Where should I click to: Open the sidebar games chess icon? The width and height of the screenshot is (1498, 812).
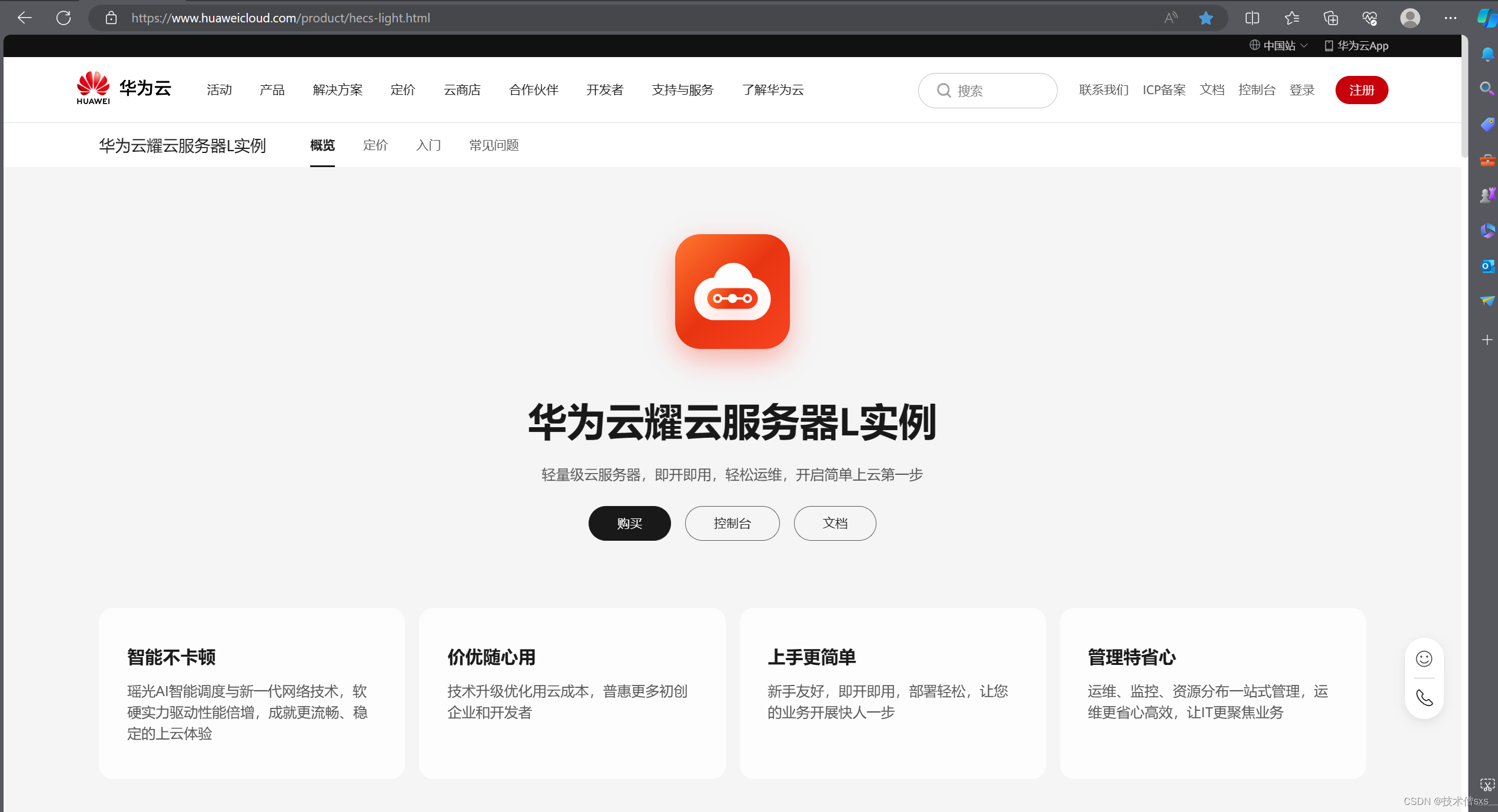1487,195
